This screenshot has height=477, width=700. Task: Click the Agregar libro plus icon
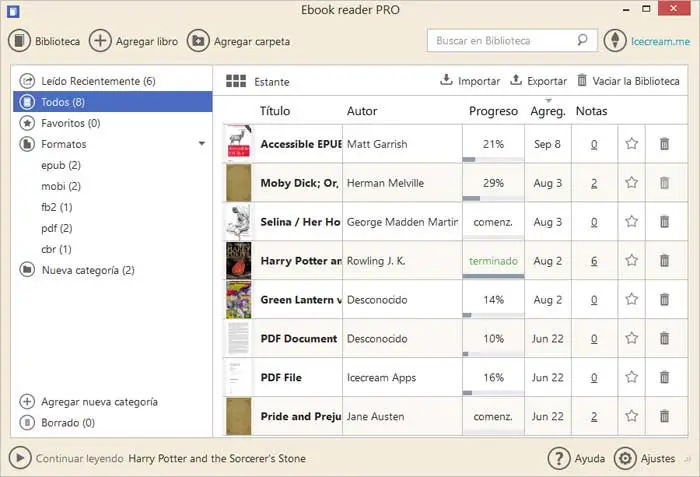click(100, 41)
